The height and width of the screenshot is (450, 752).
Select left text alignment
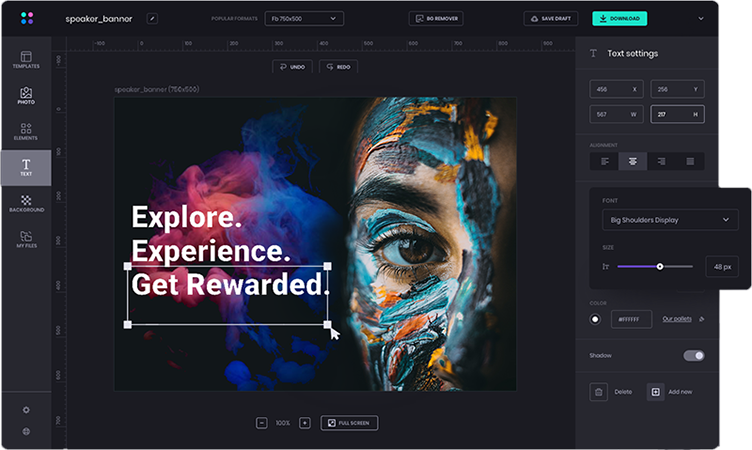[604, 161]
